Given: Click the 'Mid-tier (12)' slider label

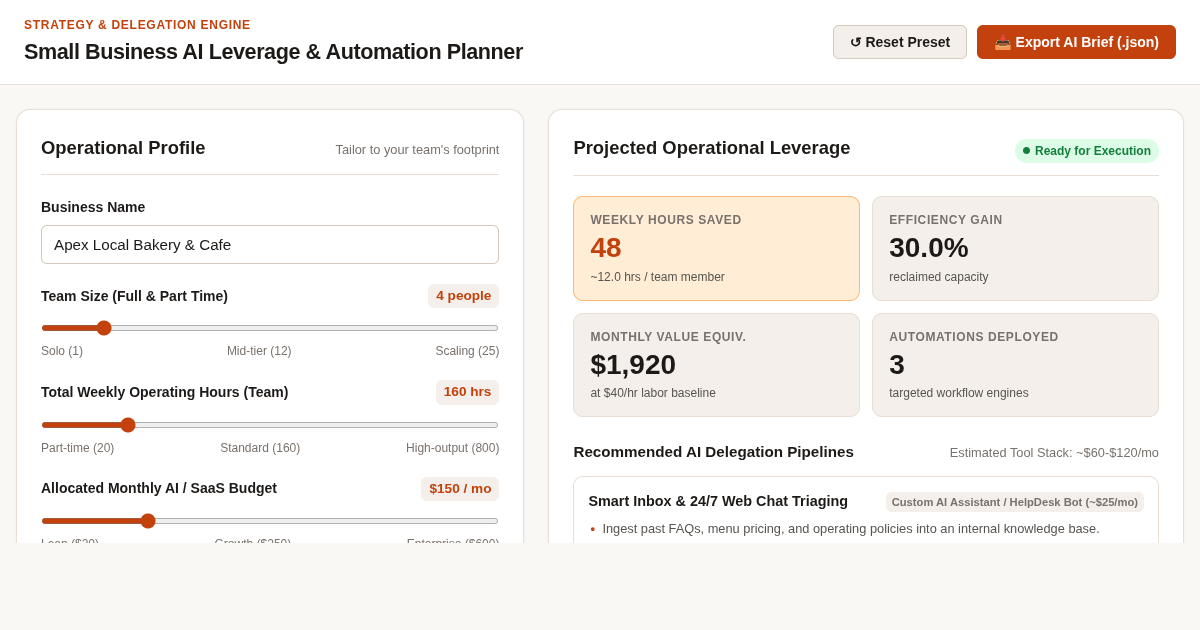Looking at the screenshot, I should click(259, 351).
